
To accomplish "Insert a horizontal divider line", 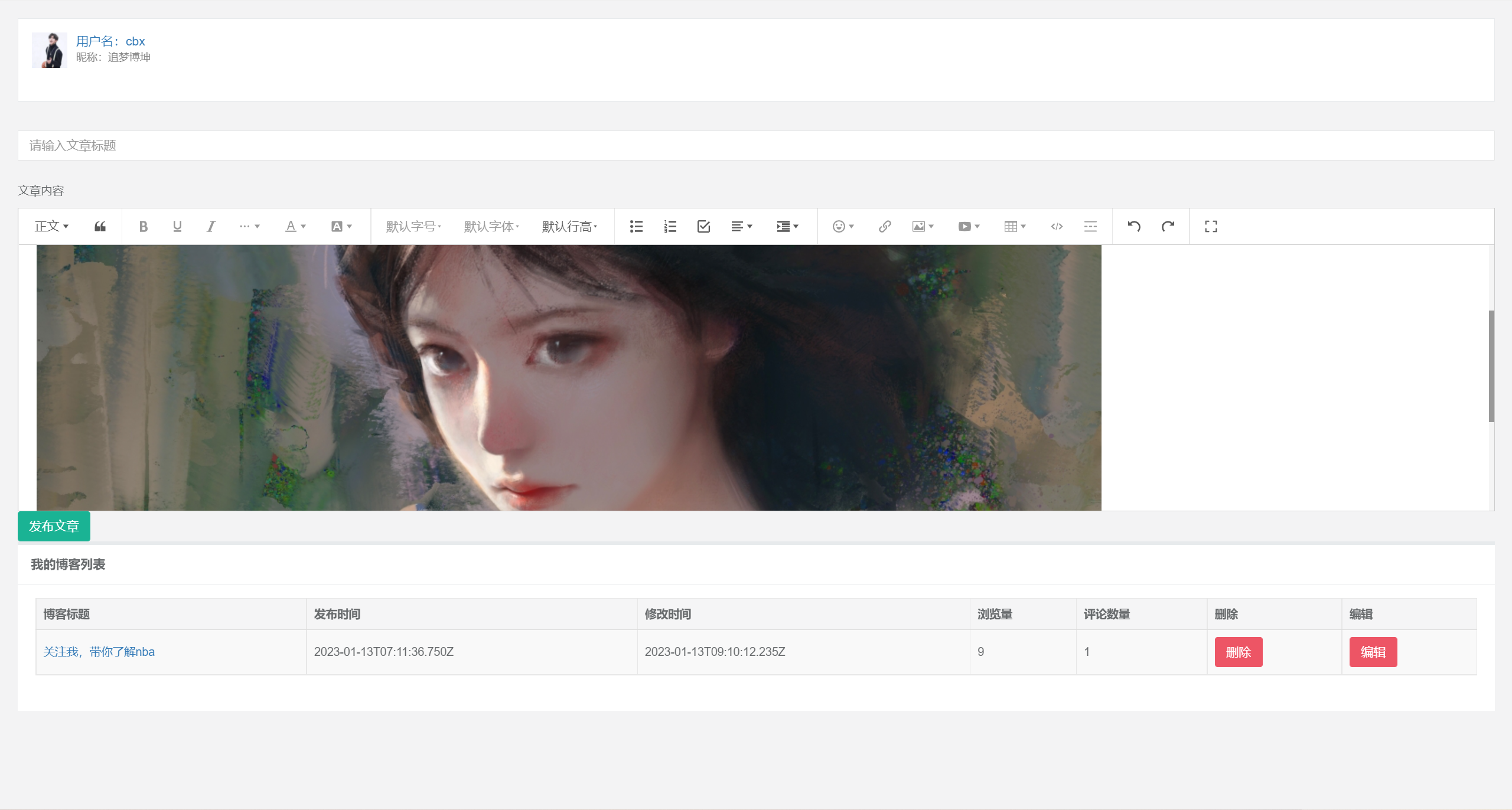I will (x=1090, y=227).
